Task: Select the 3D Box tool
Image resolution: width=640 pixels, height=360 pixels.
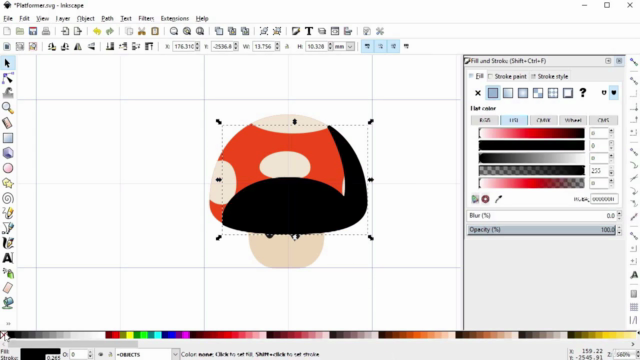Action: 7,153
